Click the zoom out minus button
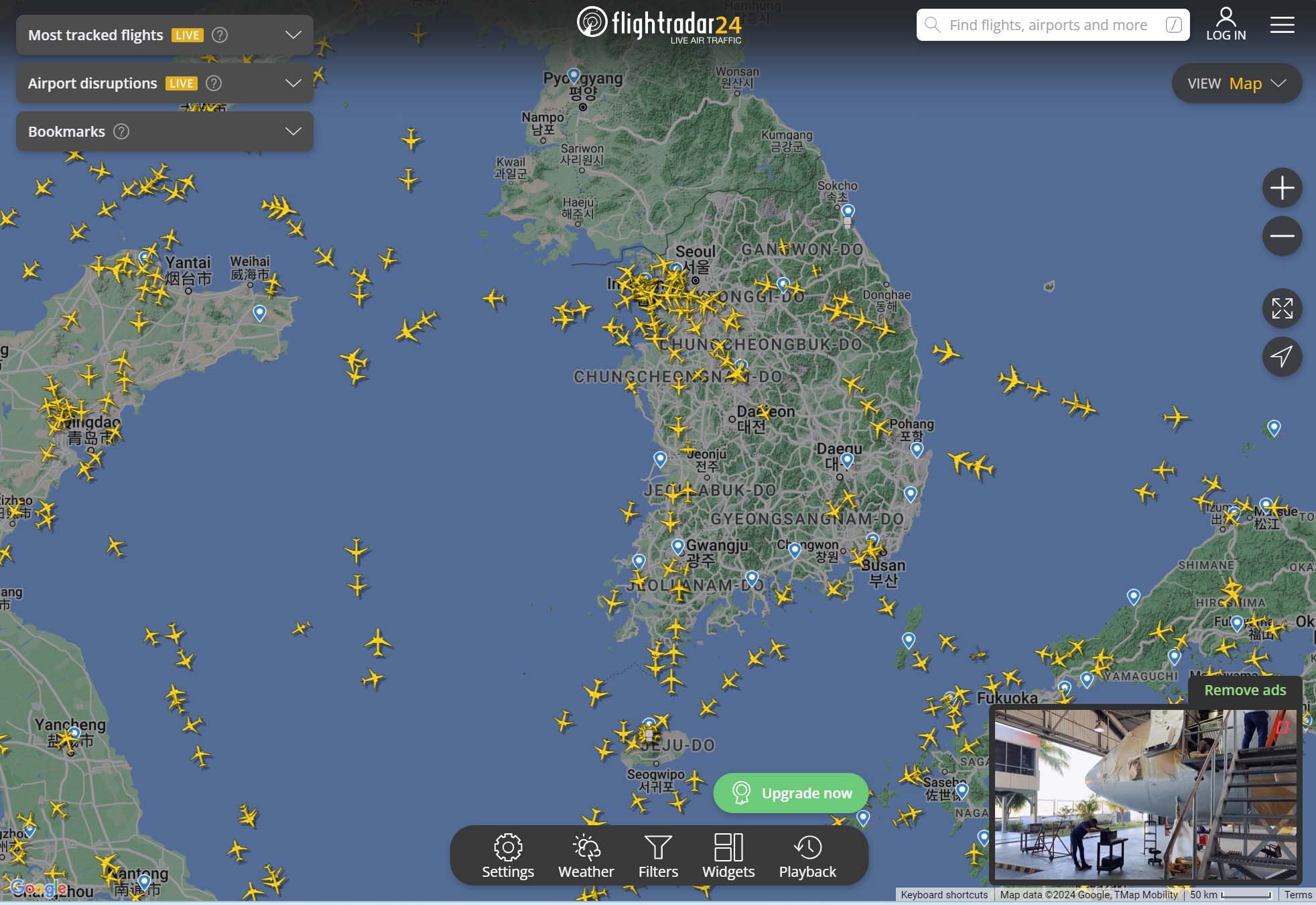1316x905 pixels. click(x=1282, y=236)
